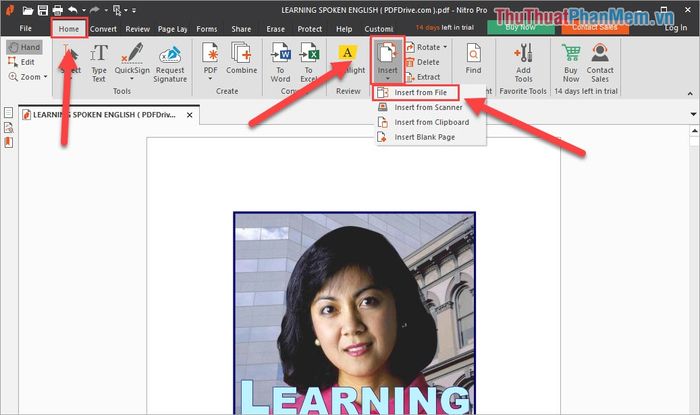The image size is (700, 415).
Task: Click the Redo arrow icon
Action: (94, 10)
